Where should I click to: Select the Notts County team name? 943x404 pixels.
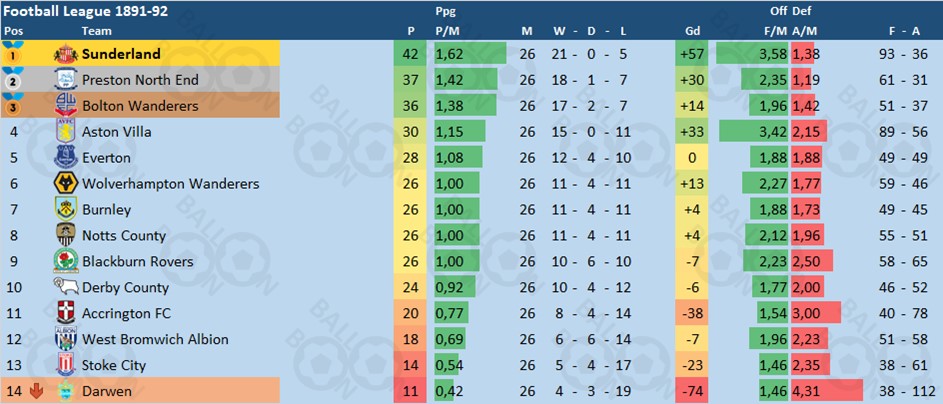[124, 235]
